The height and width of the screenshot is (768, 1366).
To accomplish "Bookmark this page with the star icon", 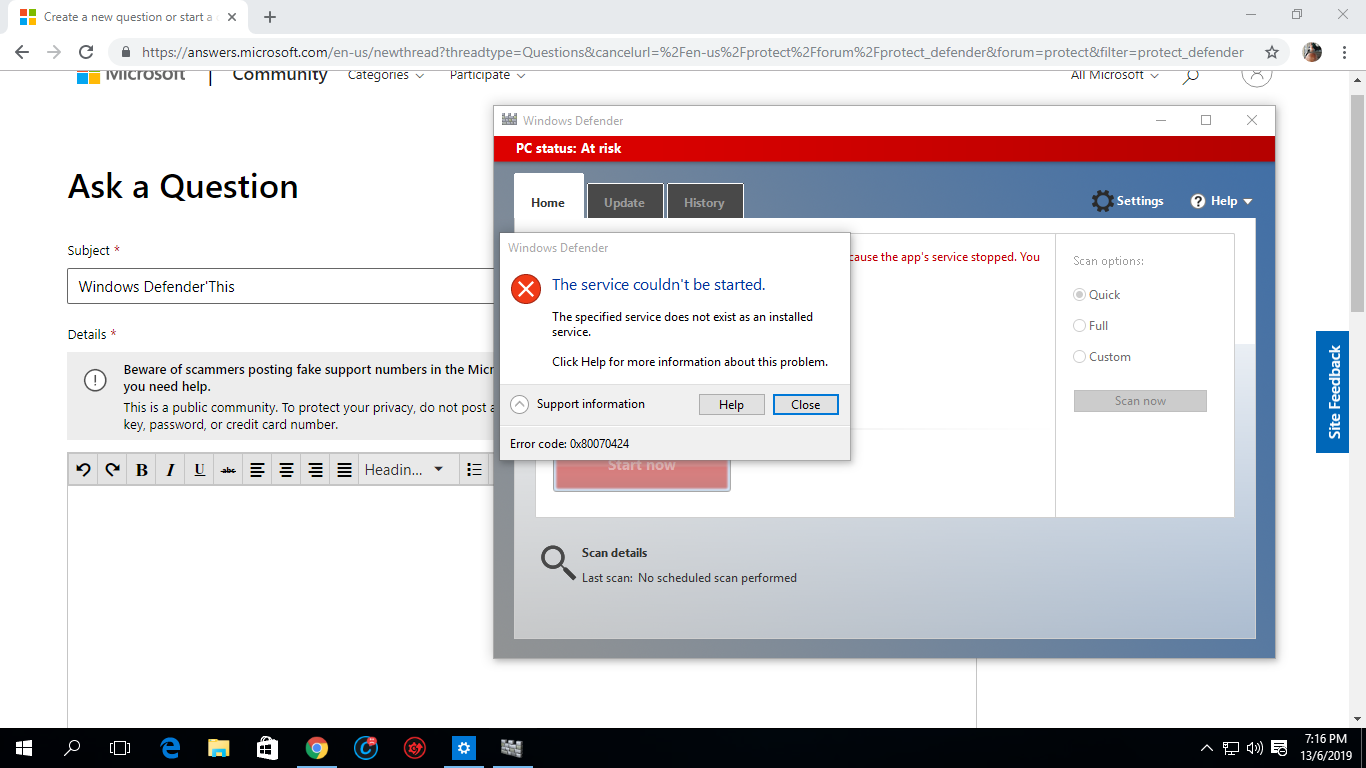I will click(x=1272, y=52).
